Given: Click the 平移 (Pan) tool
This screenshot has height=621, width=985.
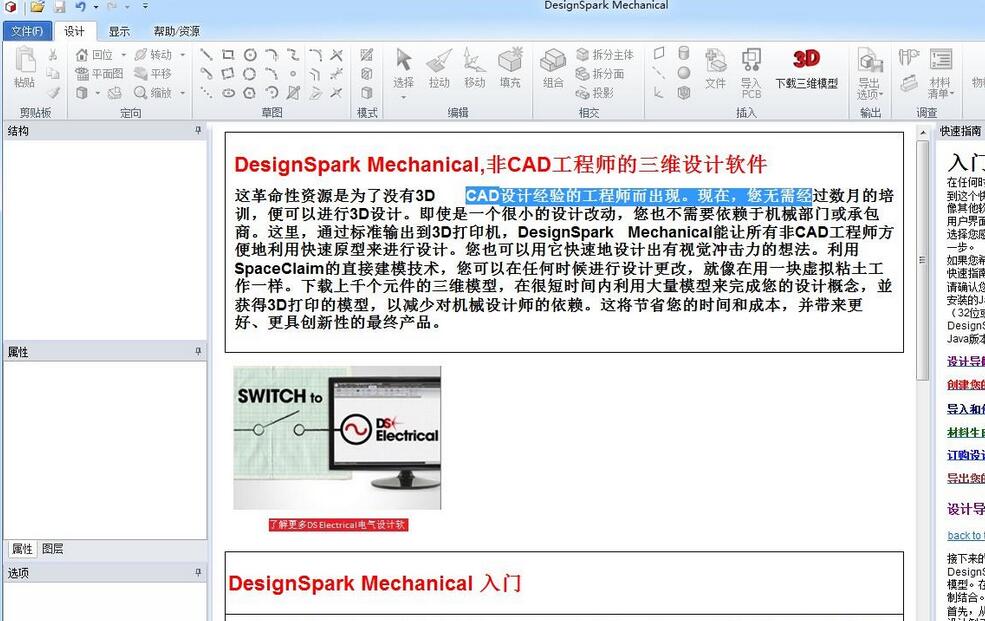Looking at the screenshot, I should [153, 74].
